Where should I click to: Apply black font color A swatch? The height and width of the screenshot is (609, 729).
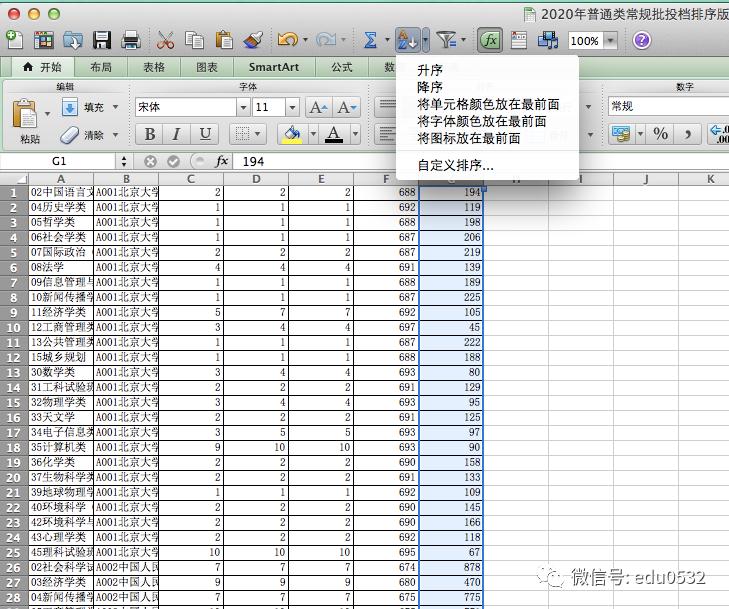point(334,135)
